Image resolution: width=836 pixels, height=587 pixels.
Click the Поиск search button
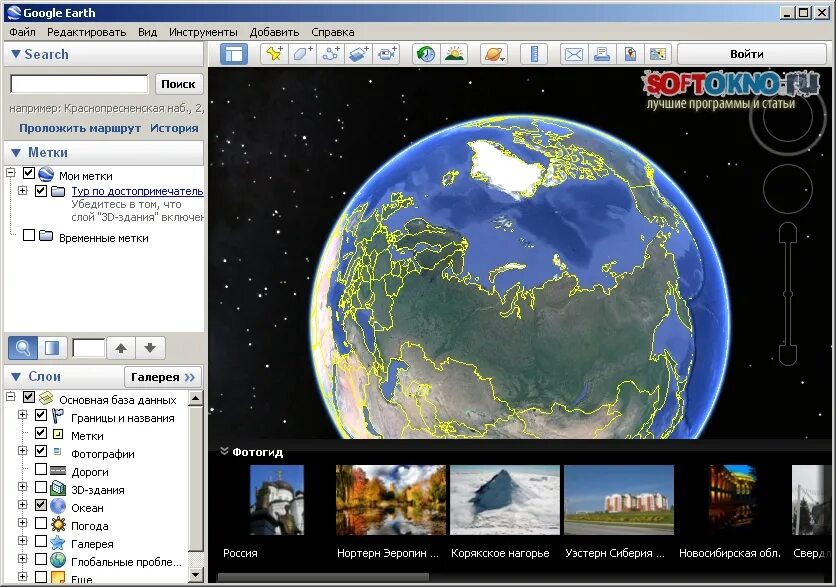coord(179,84)
